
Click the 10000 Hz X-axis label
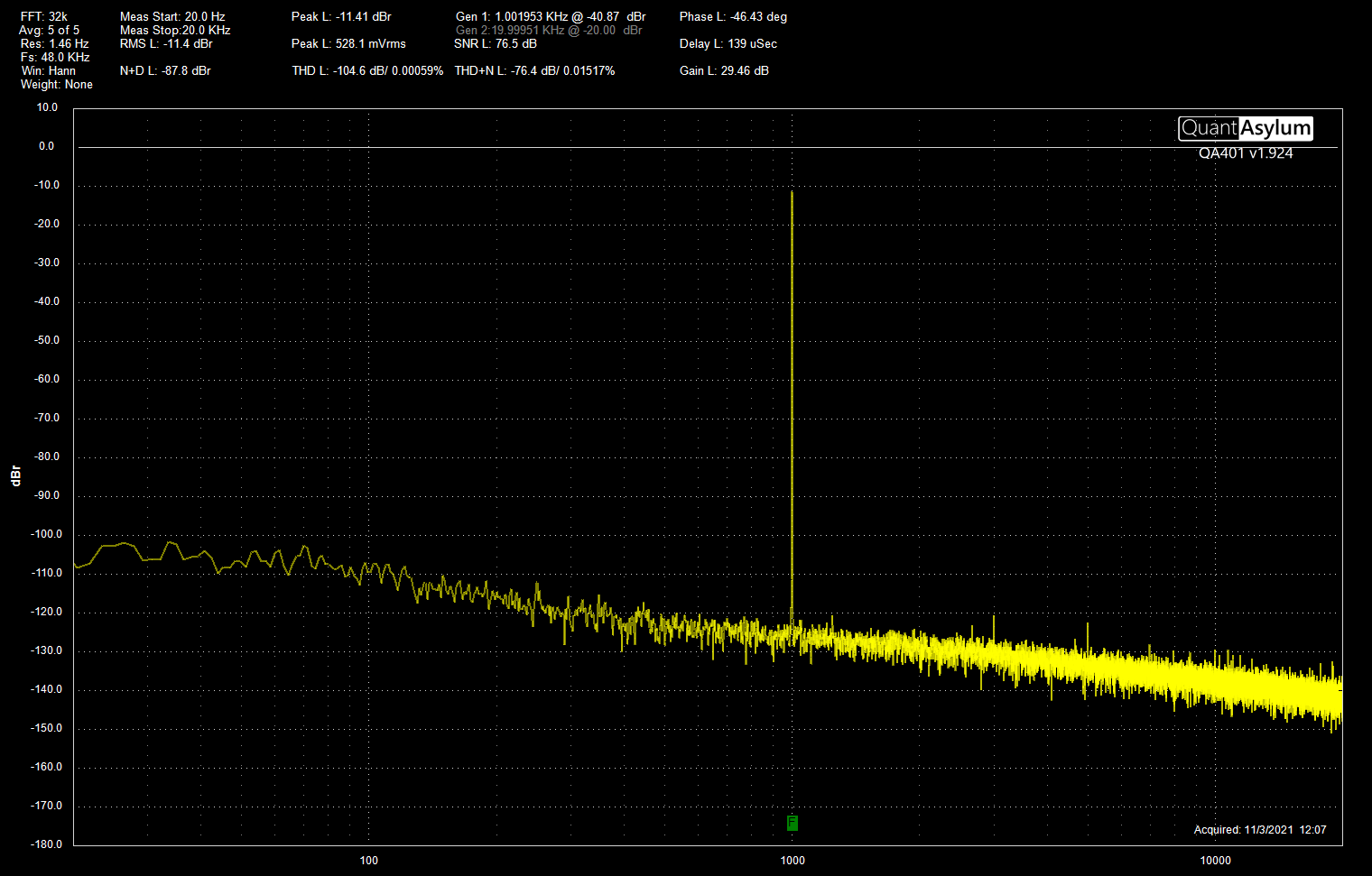coord(1216,860)
